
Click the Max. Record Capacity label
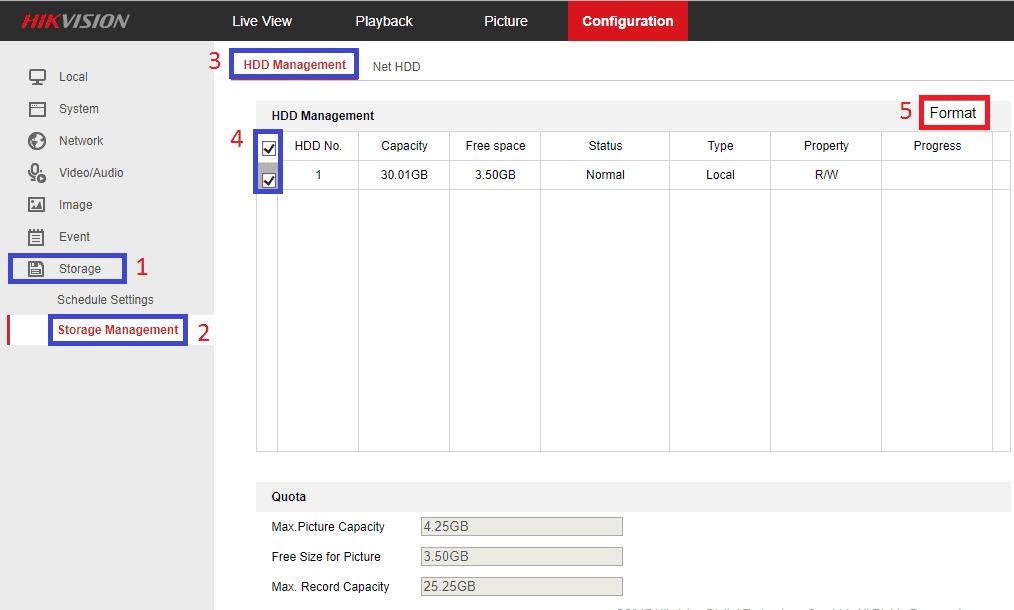[x=330, y=587]
